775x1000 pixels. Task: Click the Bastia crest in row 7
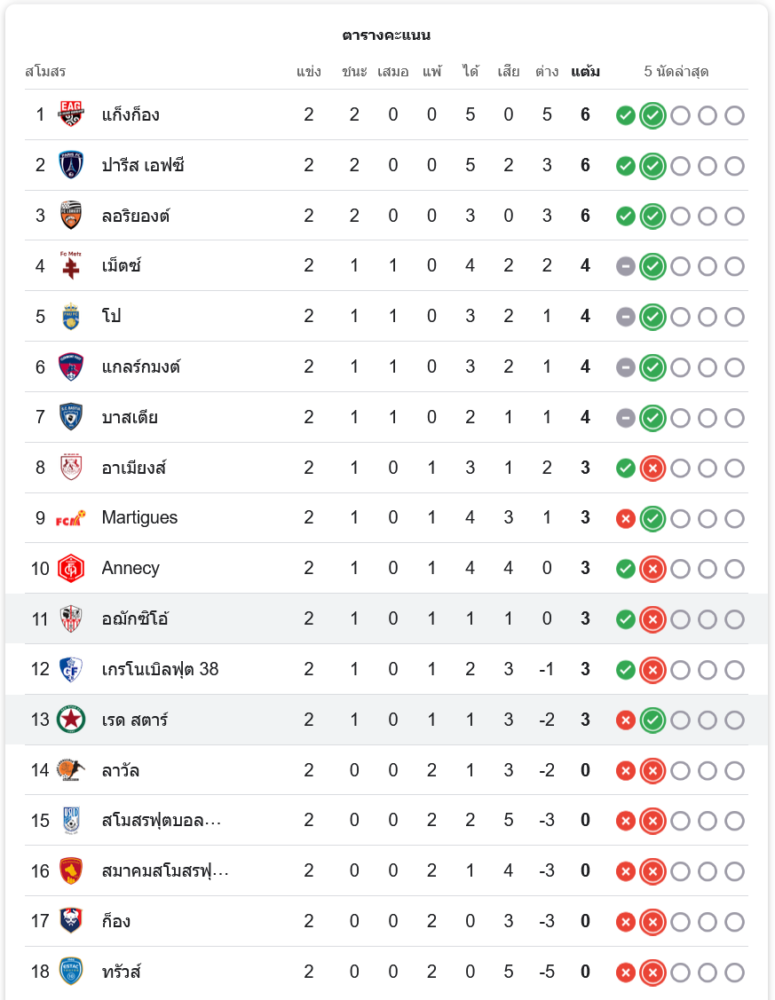(x=71, y=417)
